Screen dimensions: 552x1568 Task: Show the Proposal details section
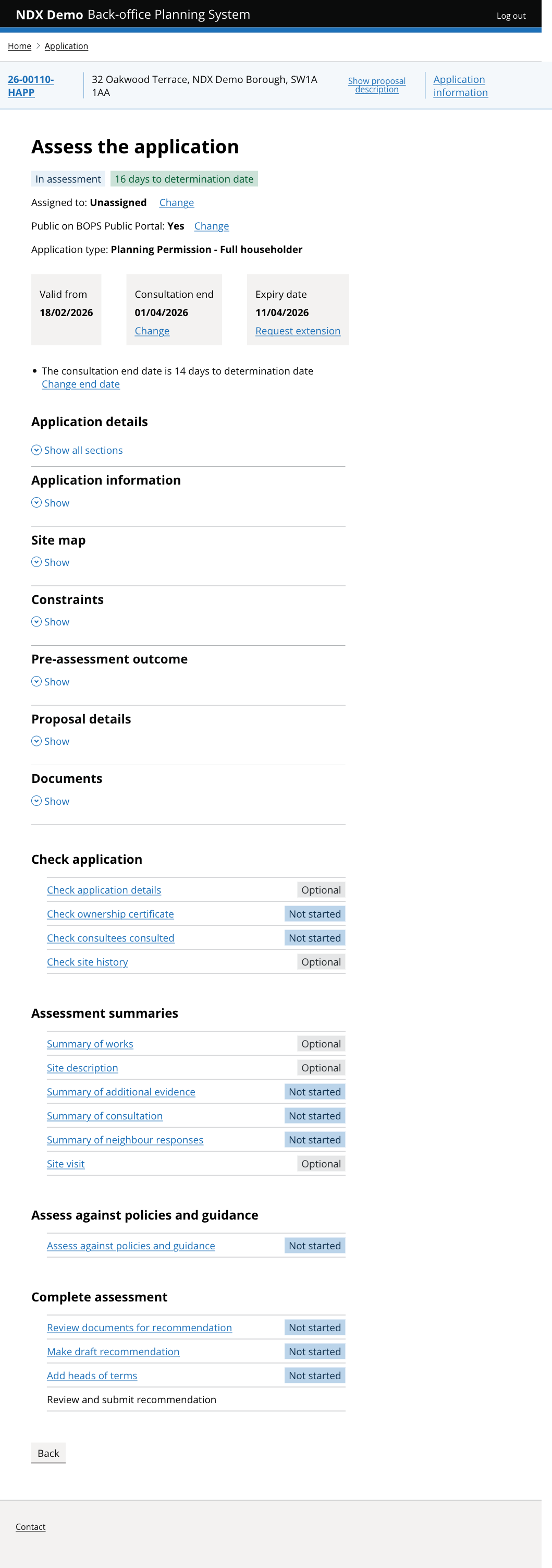pos(51,741)
